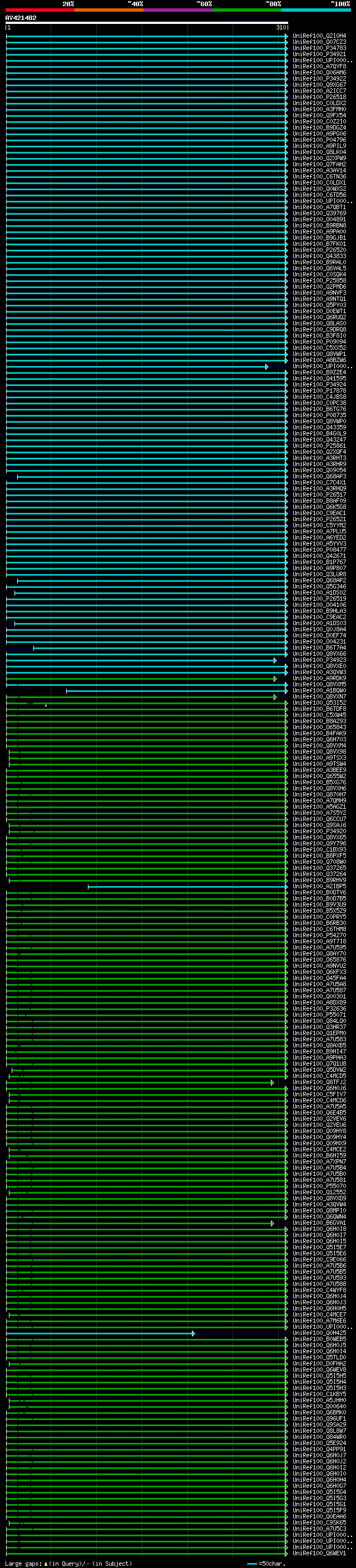Click the UniRef100_C0LDX1 label
356x1568 pixels.
point(319,182)
